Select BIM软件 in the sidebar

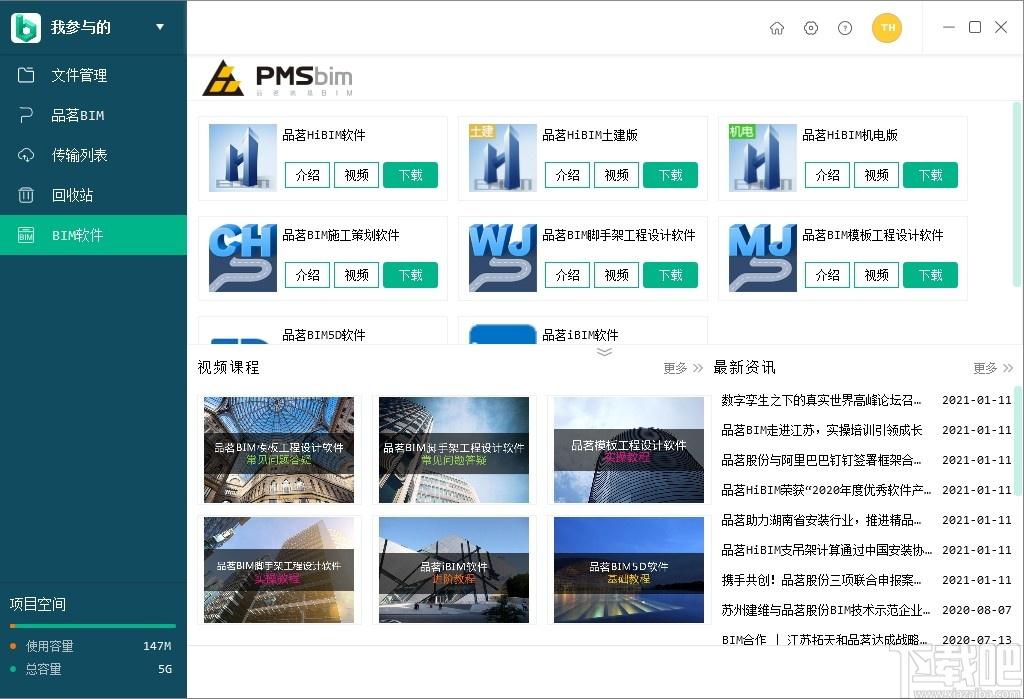[x=93, y=235]
